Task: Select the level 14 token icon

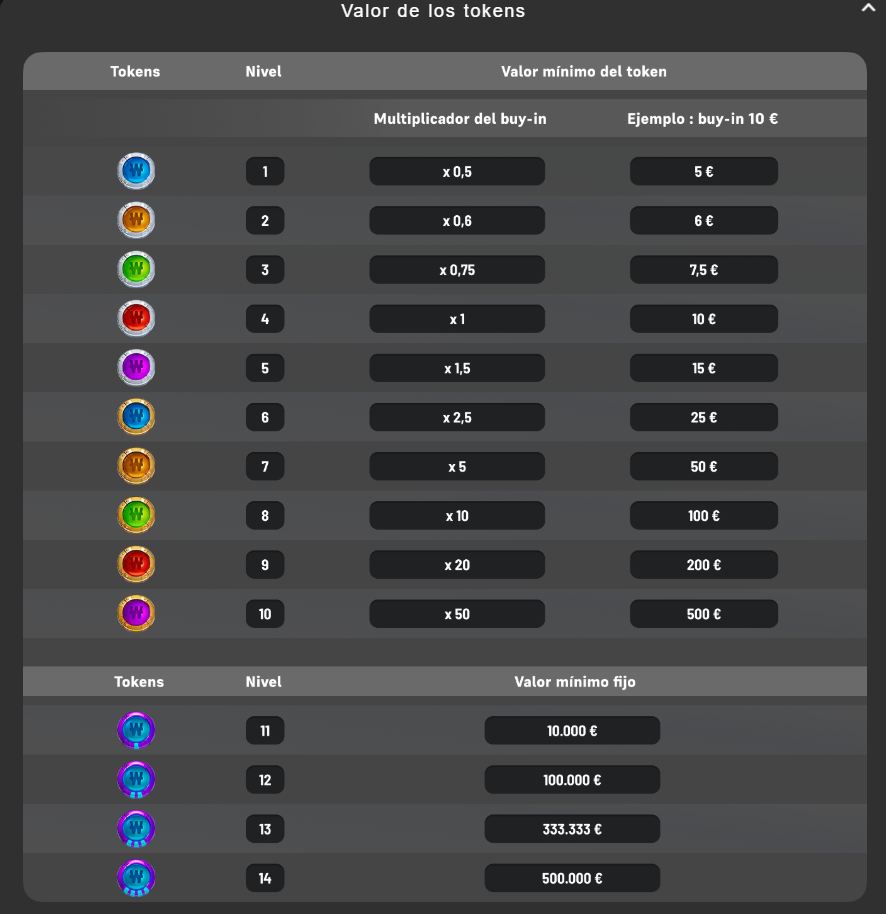Action: click(136, 878)
